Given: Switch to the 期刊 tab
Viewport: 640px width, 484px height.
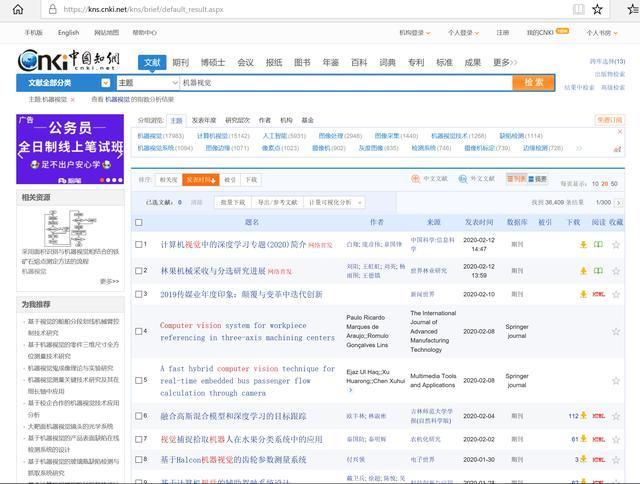Looking at the screenshot, I should (x=180, y=62).
